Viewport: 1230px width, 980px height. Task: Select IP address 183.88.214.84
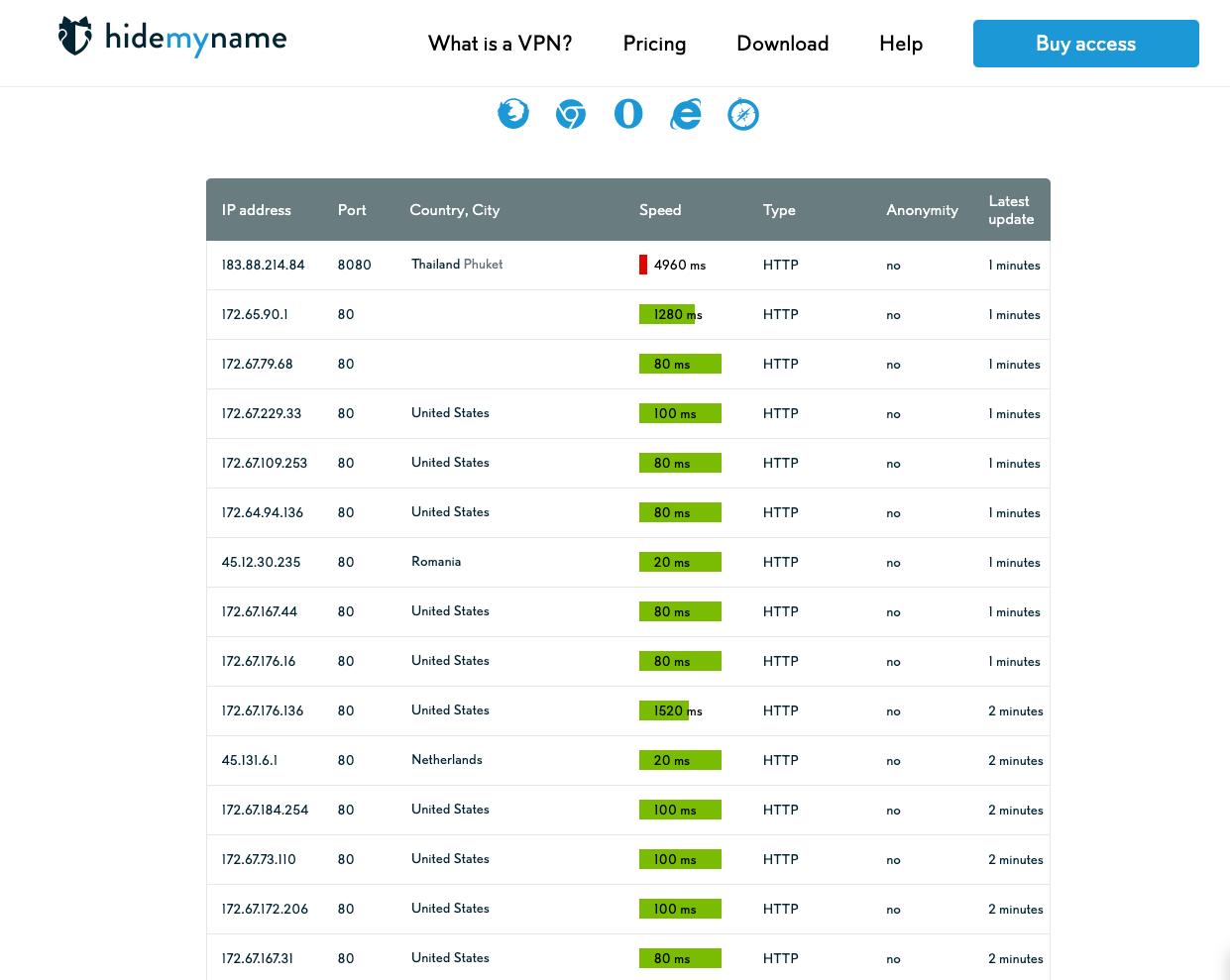263,265
